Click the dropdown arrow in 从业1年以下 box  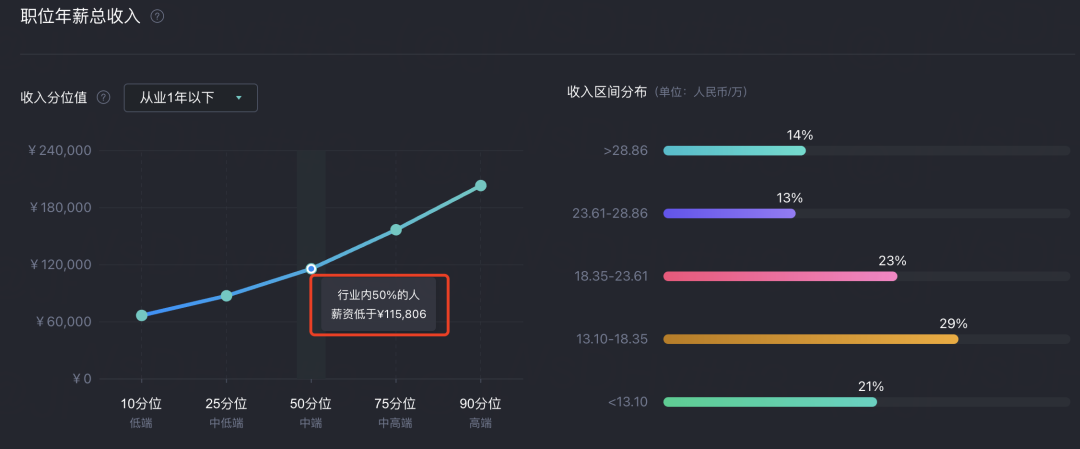(239, 98)
